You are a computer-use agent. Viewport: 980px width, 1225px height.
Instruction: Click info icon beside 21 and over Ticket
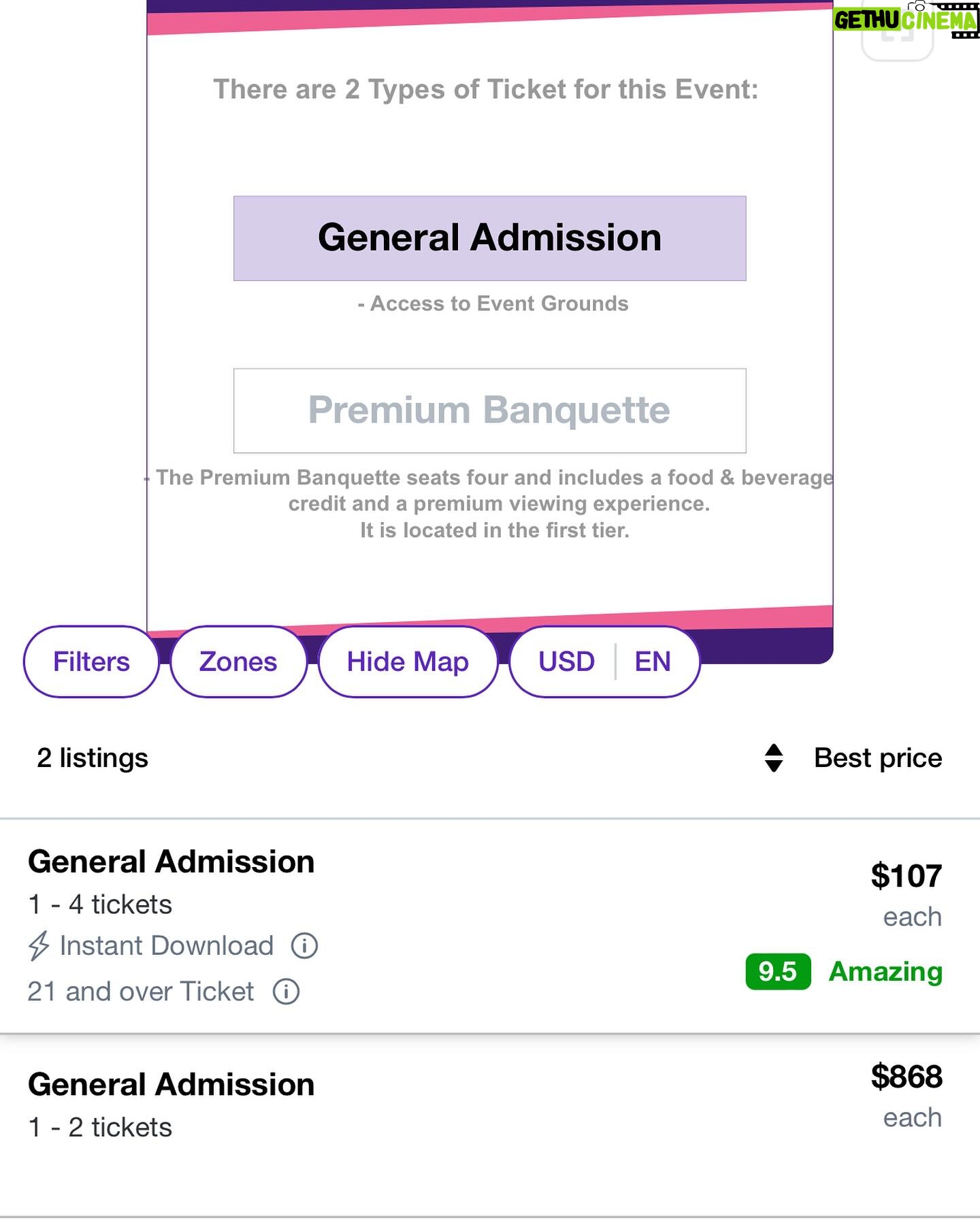[286, 992]
